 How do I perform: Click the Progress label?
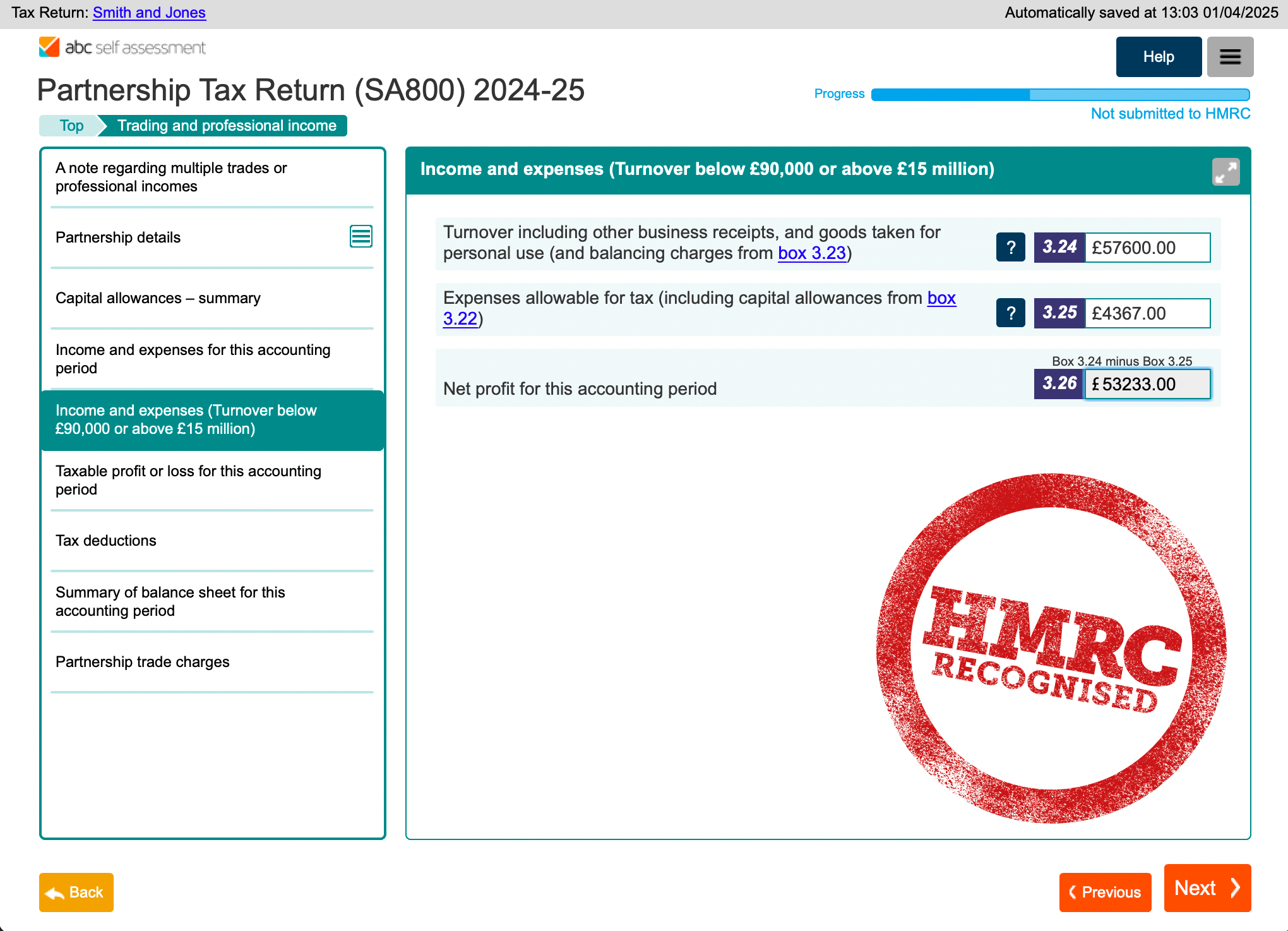coord(839,93)
